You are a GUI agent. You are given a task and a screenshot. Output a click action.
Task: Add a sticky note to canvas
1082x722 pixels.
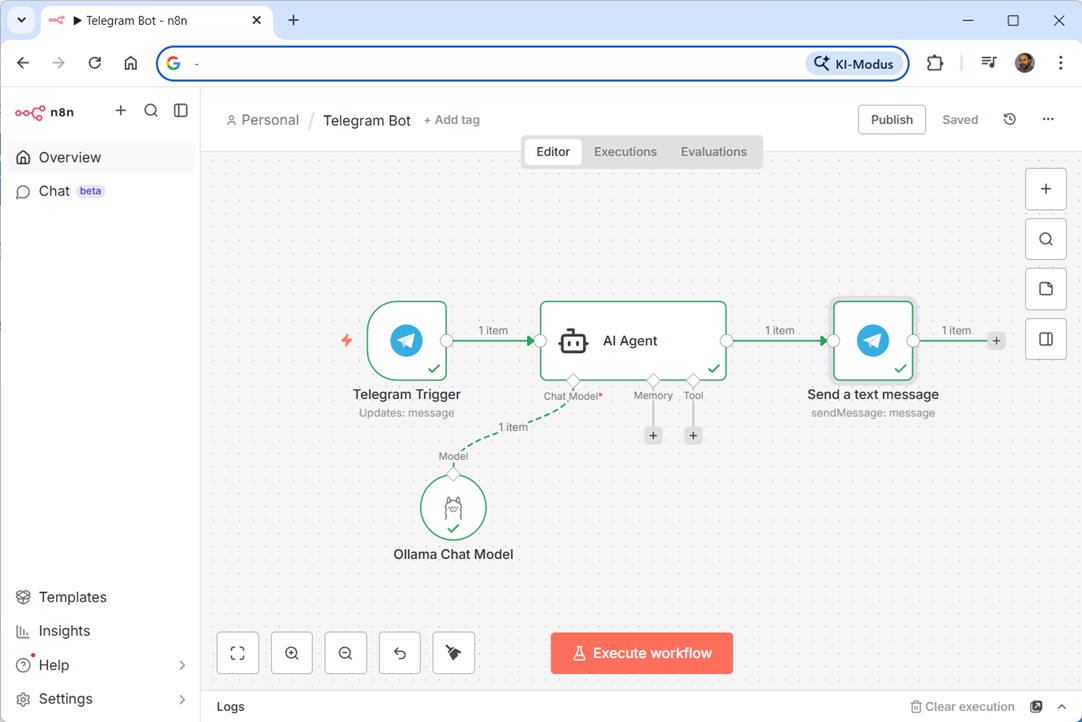[x=1046, y=289]
